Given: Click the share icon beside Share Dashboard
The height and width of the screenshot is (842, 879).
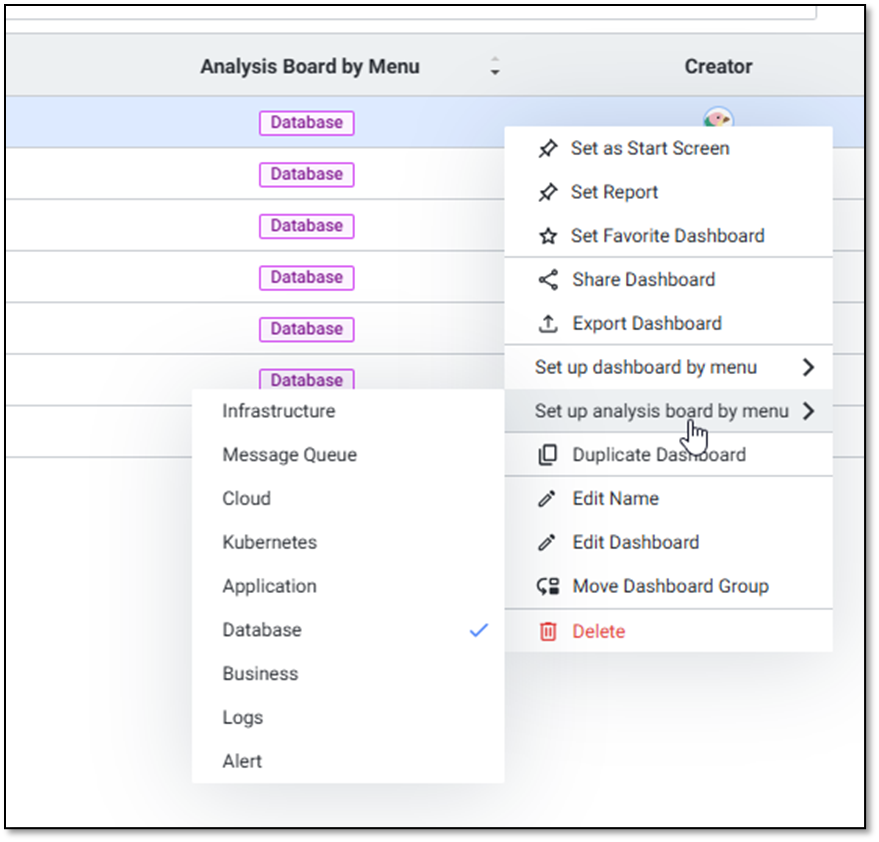Looking at the screenshot, I should click(x=548, y=280).
